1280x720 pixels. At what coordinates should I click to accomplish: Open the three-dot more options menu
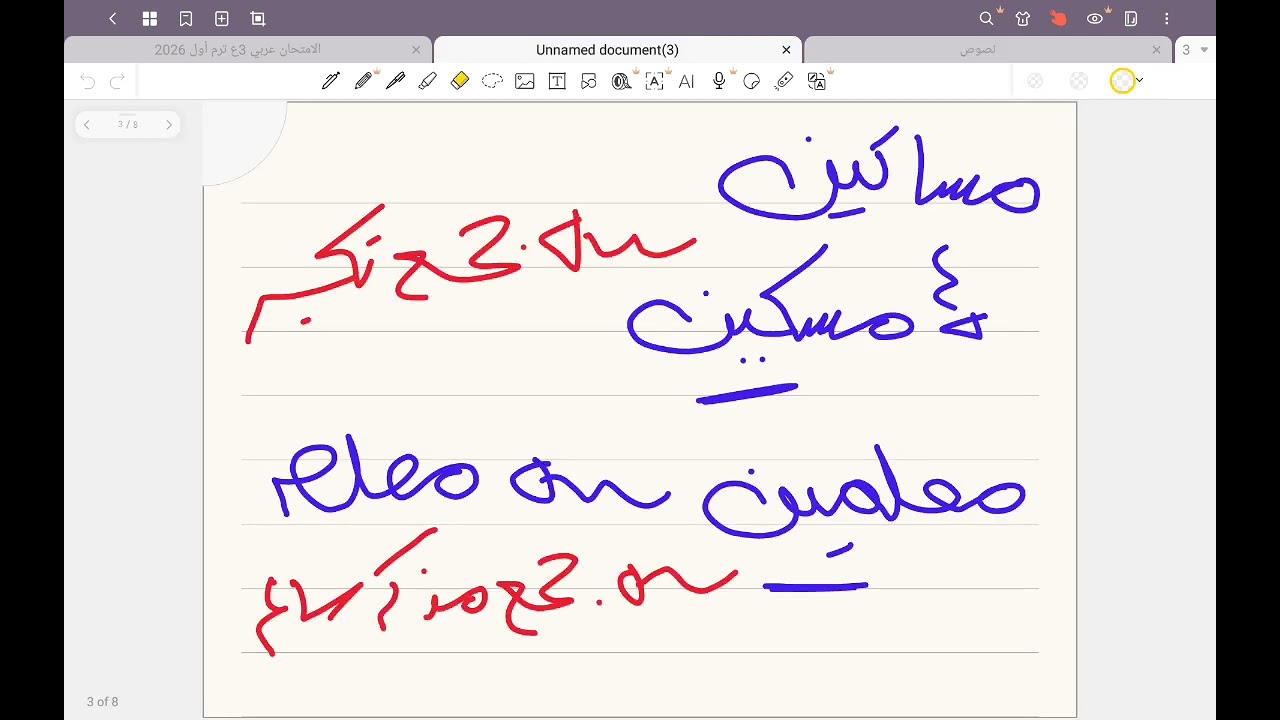coord(1167,18)
